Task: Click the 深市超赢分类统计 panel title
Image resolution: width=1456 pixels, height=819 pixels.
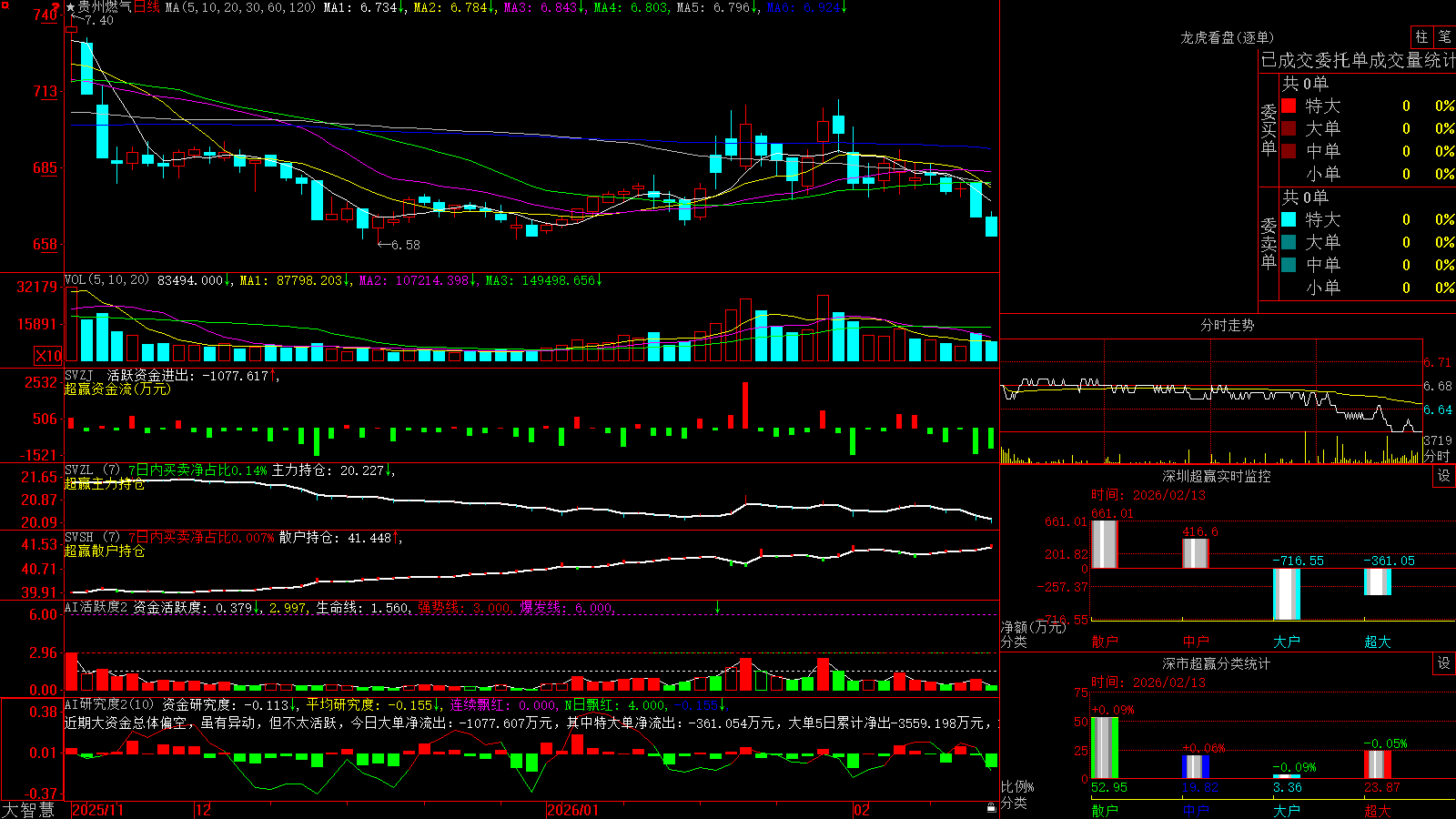Action: 1216,663
